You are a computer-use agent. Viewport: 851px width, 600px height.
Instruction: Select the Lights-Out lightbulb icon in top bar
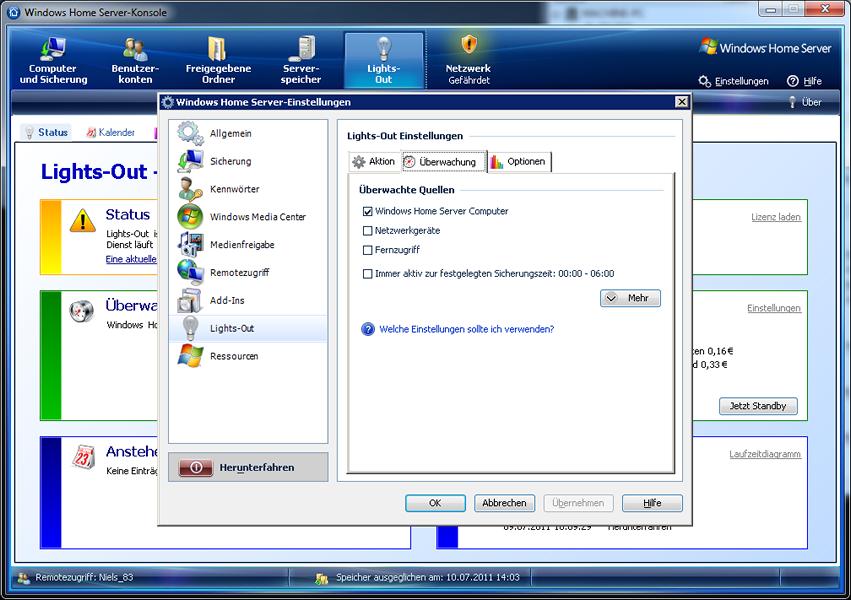384,48
